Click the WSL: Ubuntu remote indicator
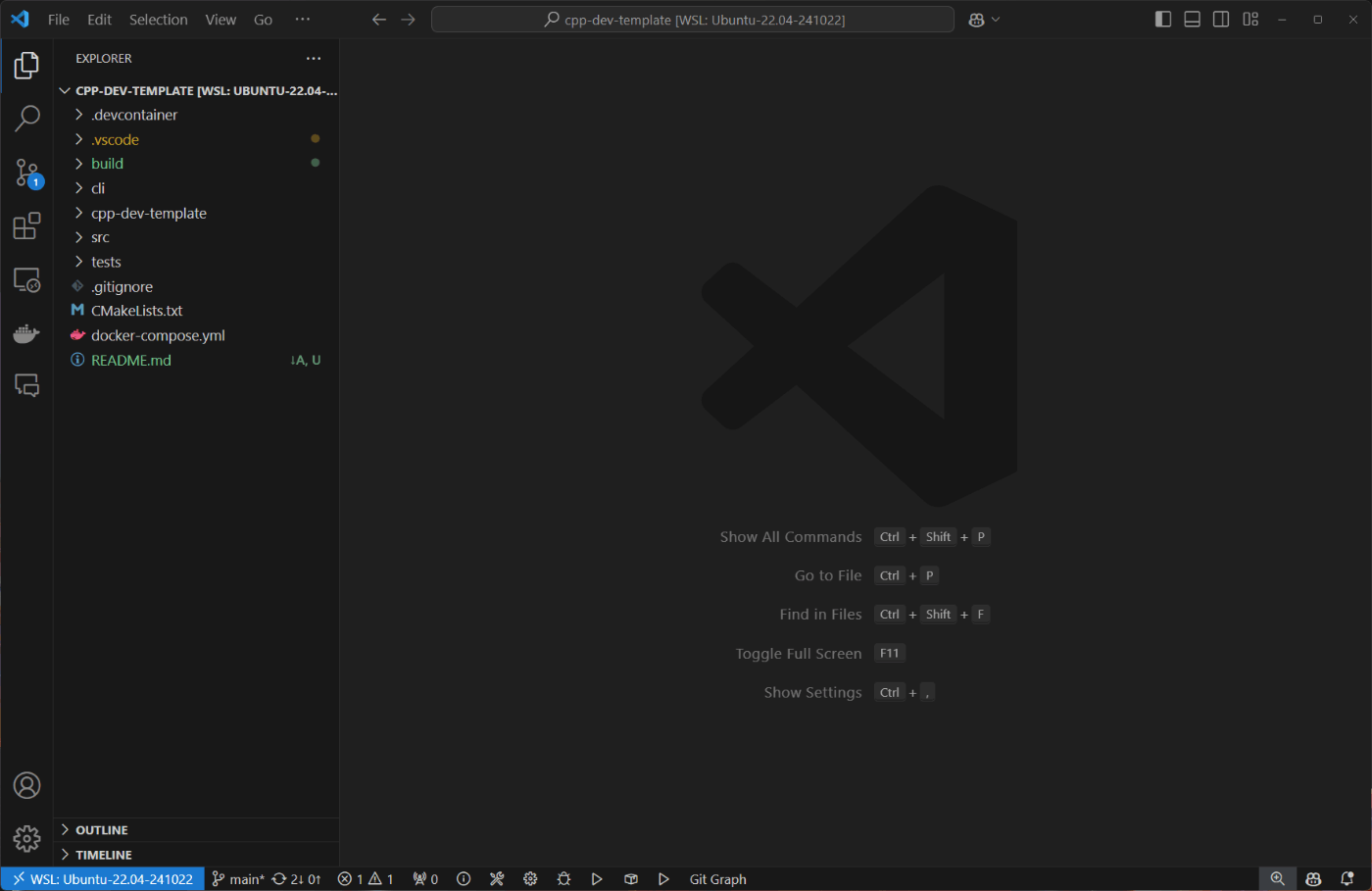The height and width of the screenshot is (891, 1372). [x=103, y=879]
